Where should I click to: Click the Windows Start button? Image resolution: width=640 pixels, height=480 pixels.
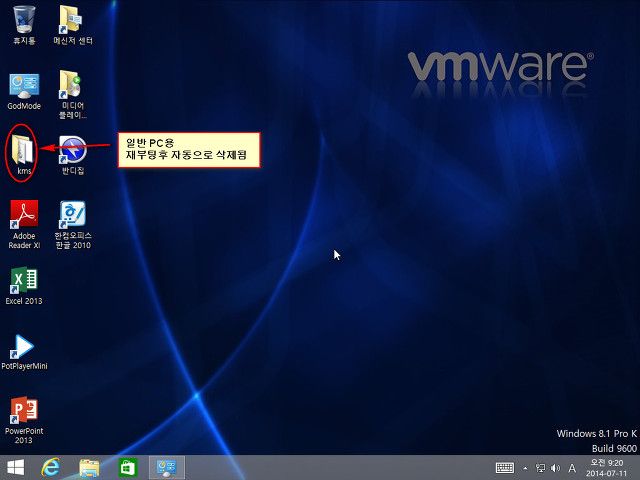click(x=16, y=468)
